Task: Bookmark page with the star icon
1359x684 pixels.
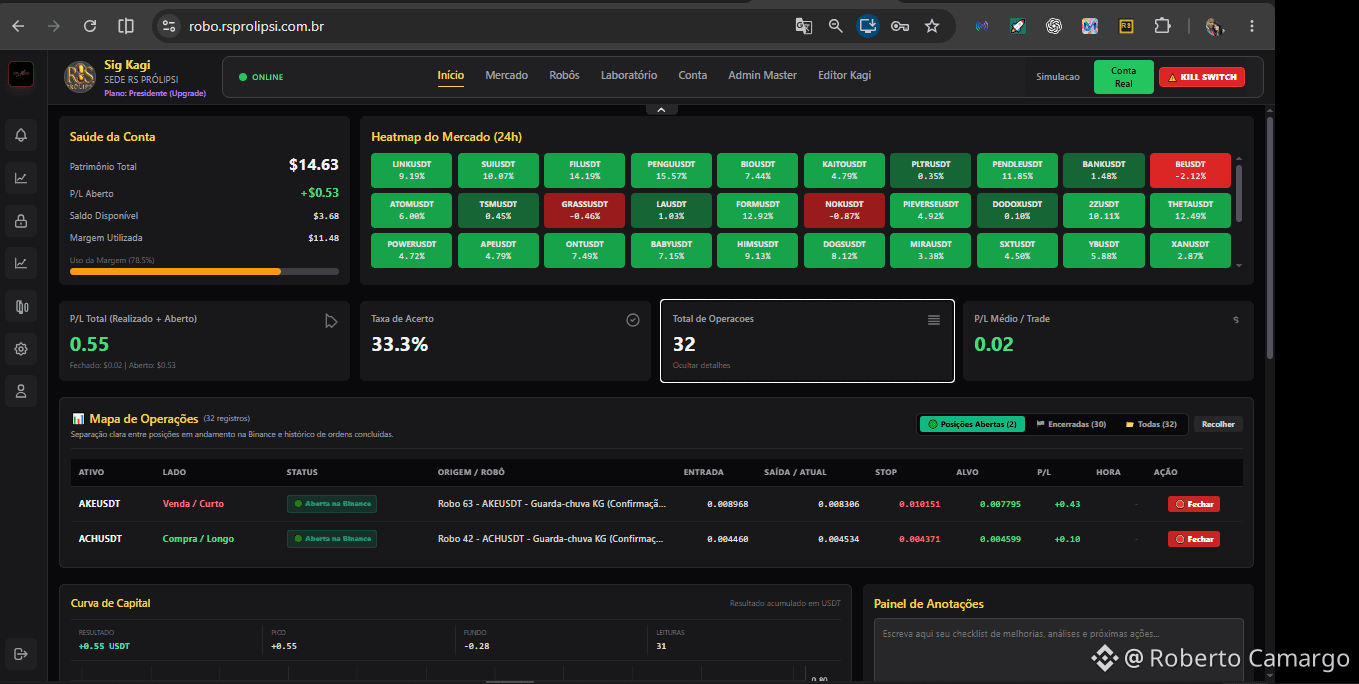Action: [x=932, y=26]
